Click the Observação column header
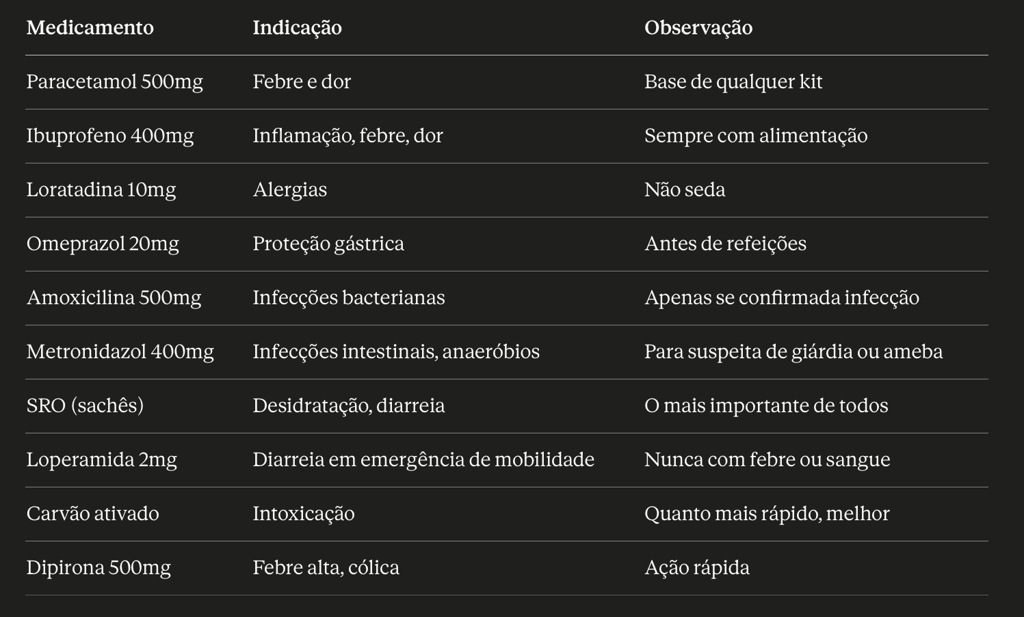1024x617 pixels. (x=698, y=27)
